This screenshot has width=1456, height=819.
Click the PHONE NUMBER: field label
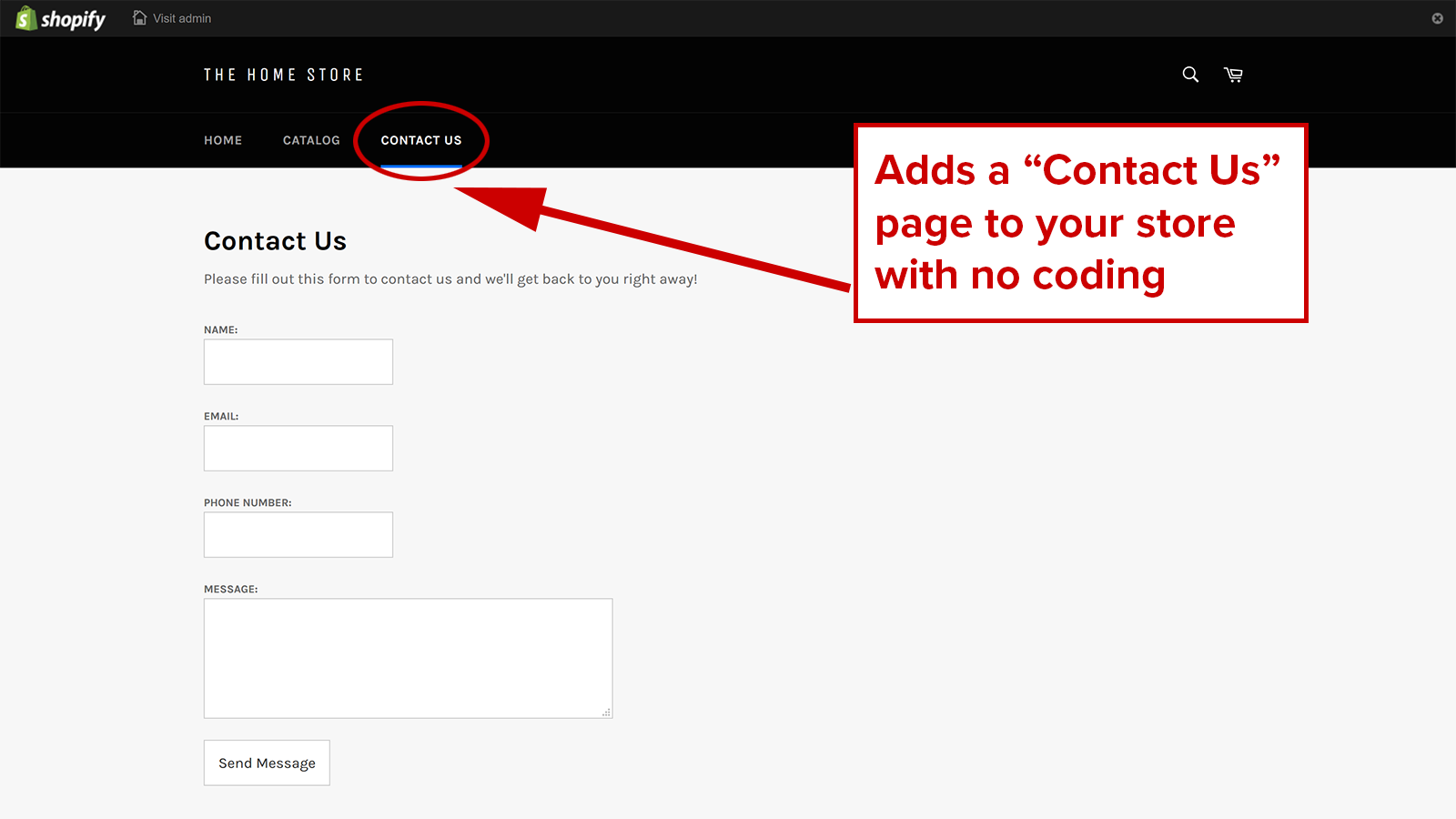point(248,502)
